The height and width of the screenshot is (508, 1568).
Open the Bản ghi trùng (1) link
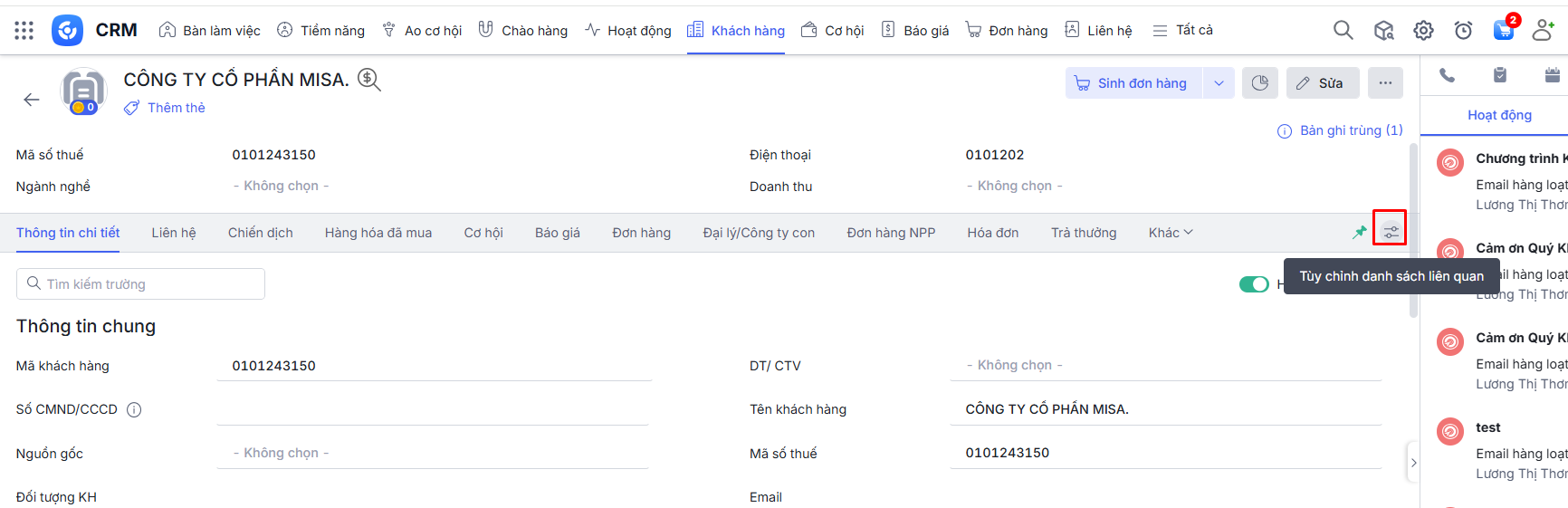click(1350, 130)
